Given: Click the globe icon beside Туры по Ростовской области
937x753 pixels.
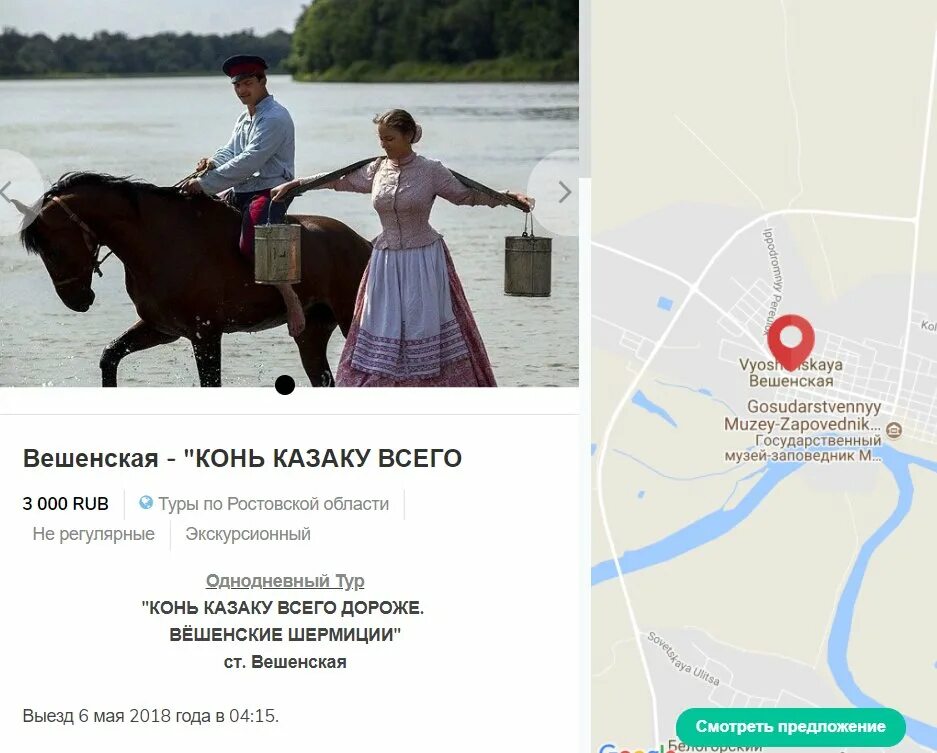Looking at the screenshot, I should click(x=146, y=503).
